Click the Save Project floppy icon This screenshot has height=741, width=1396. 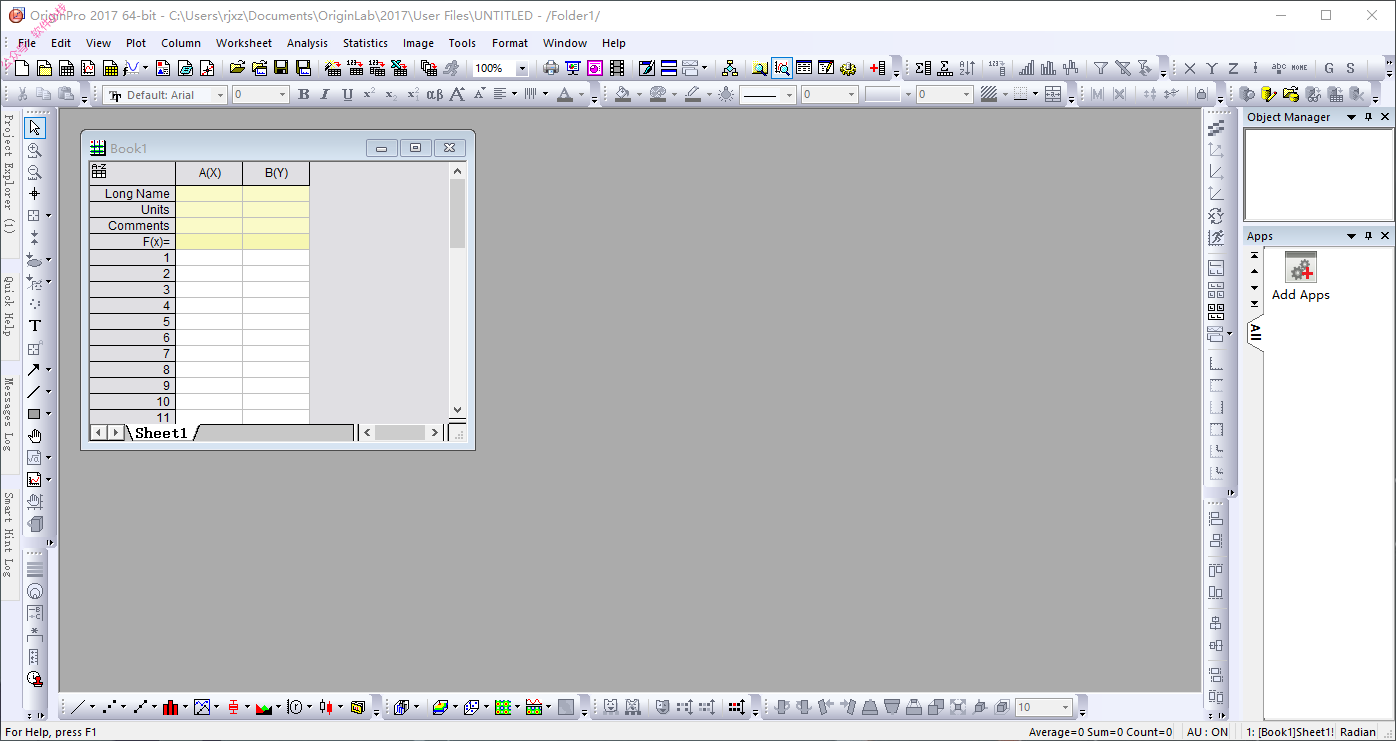point(281,68)
